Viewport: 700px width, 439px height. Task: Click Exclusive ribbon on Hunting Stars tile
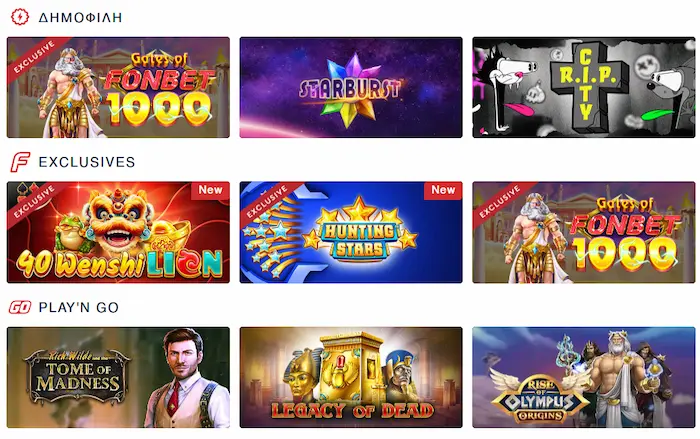pos(267,201)
